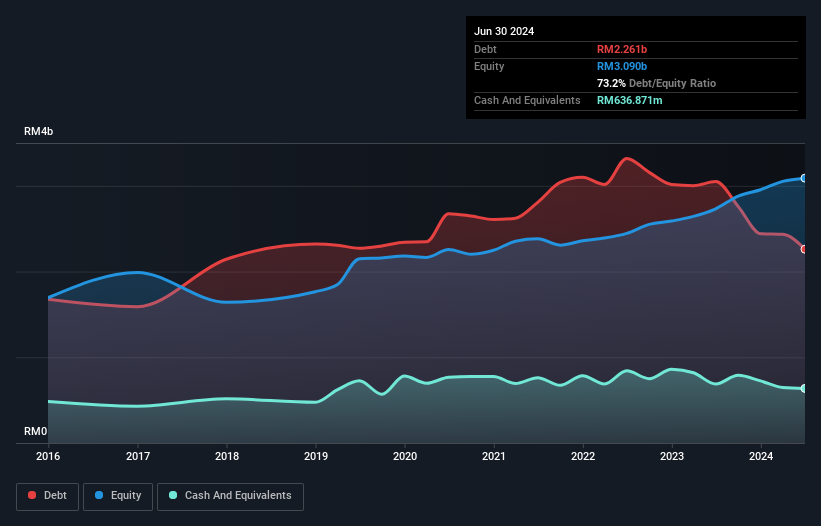This screenshot has width=821, height=526.
Task: Select the 2021 x-axis label
Action: pyautogui.click(x=494, y=456)
